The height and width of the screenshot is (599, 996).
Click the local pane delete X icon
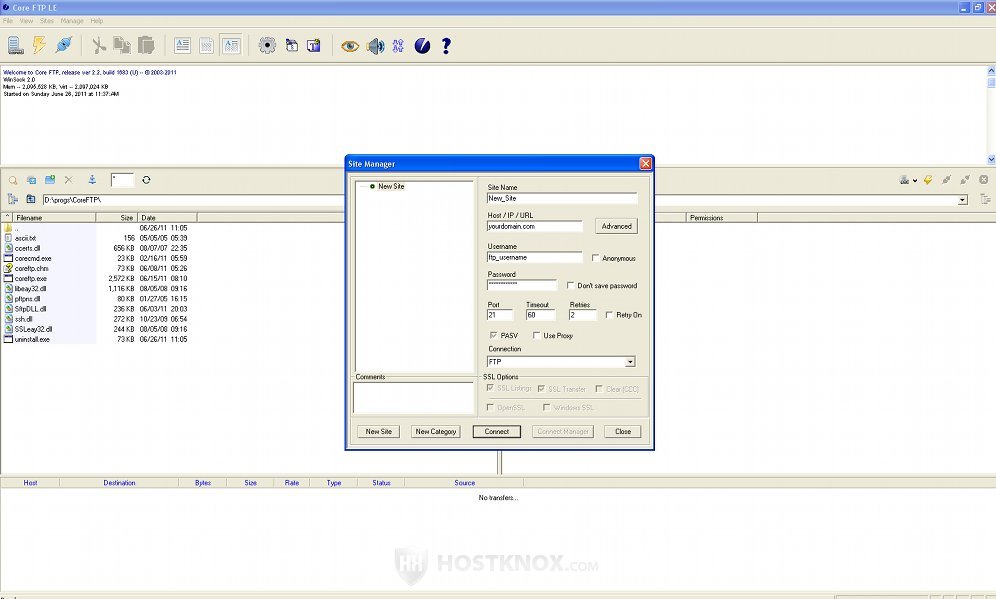click(x=69, y=180)
